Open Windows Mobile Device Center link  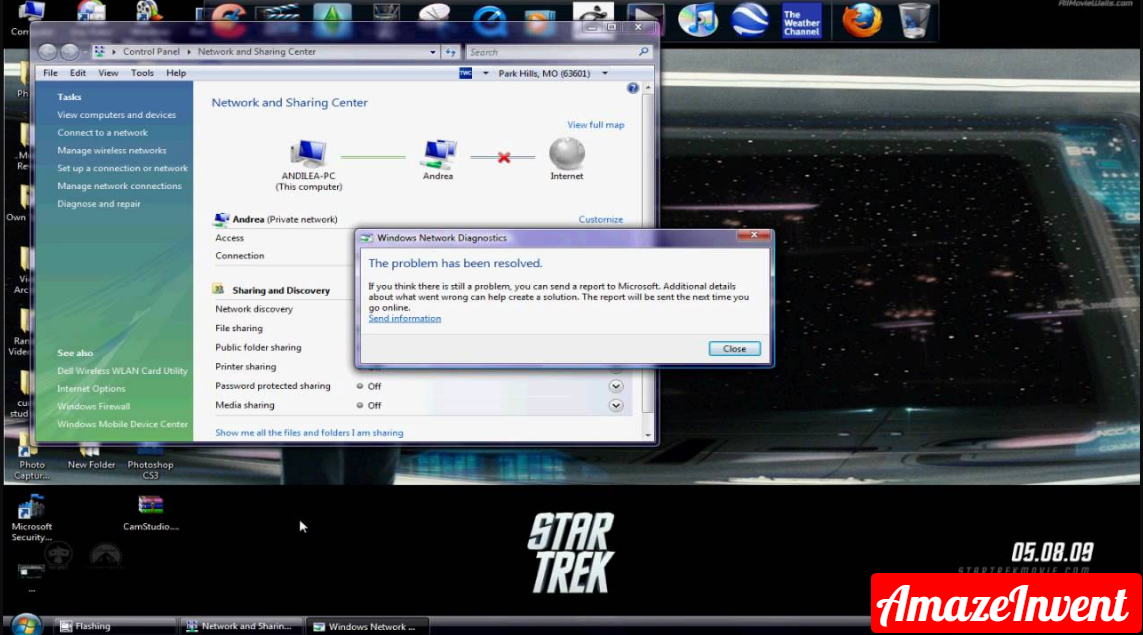[x=122, y=424]
